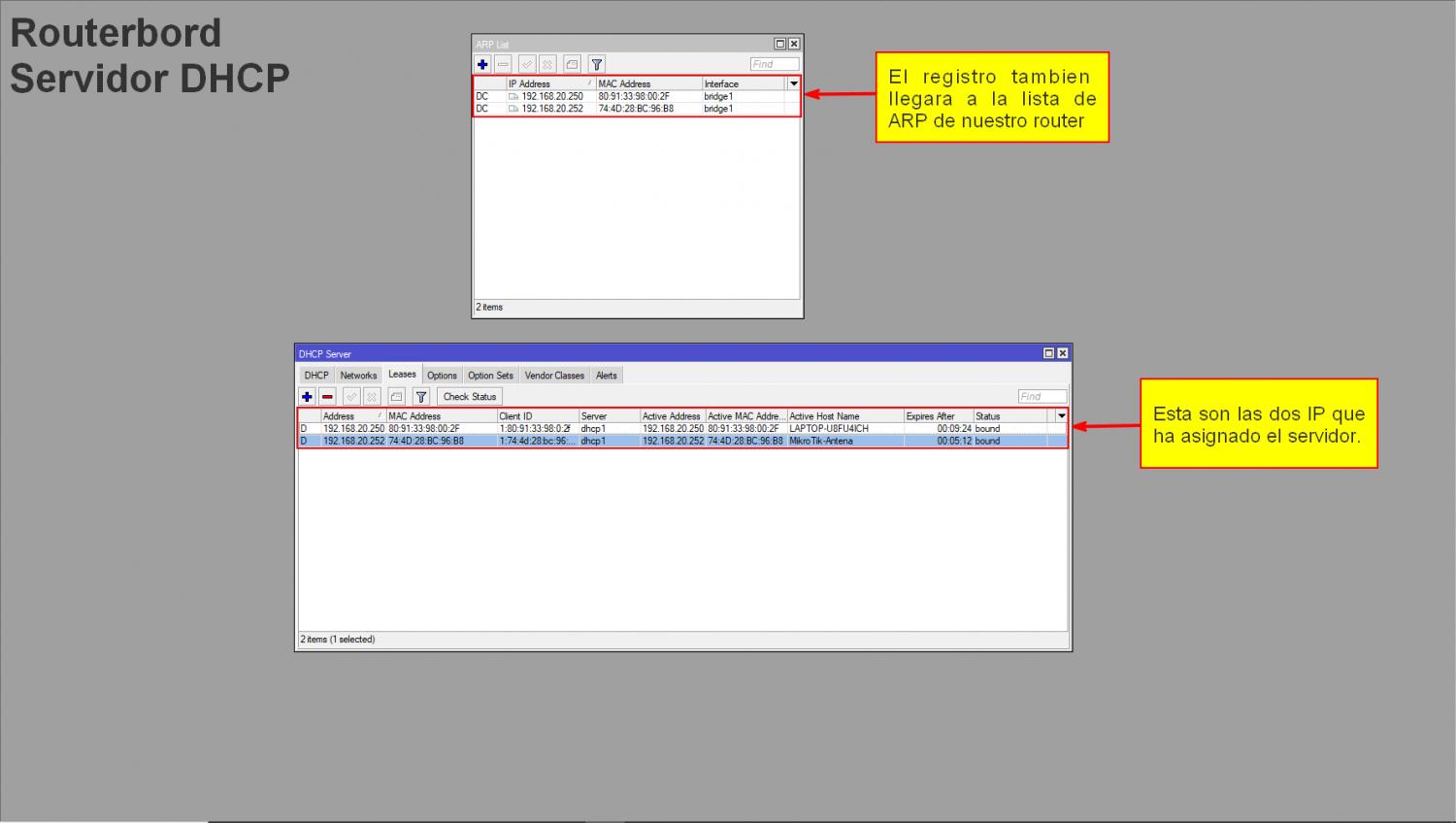Select the 192.168.20.252 ARP entry
Viewport: 1456px width, 823px height.
[552, 109]
